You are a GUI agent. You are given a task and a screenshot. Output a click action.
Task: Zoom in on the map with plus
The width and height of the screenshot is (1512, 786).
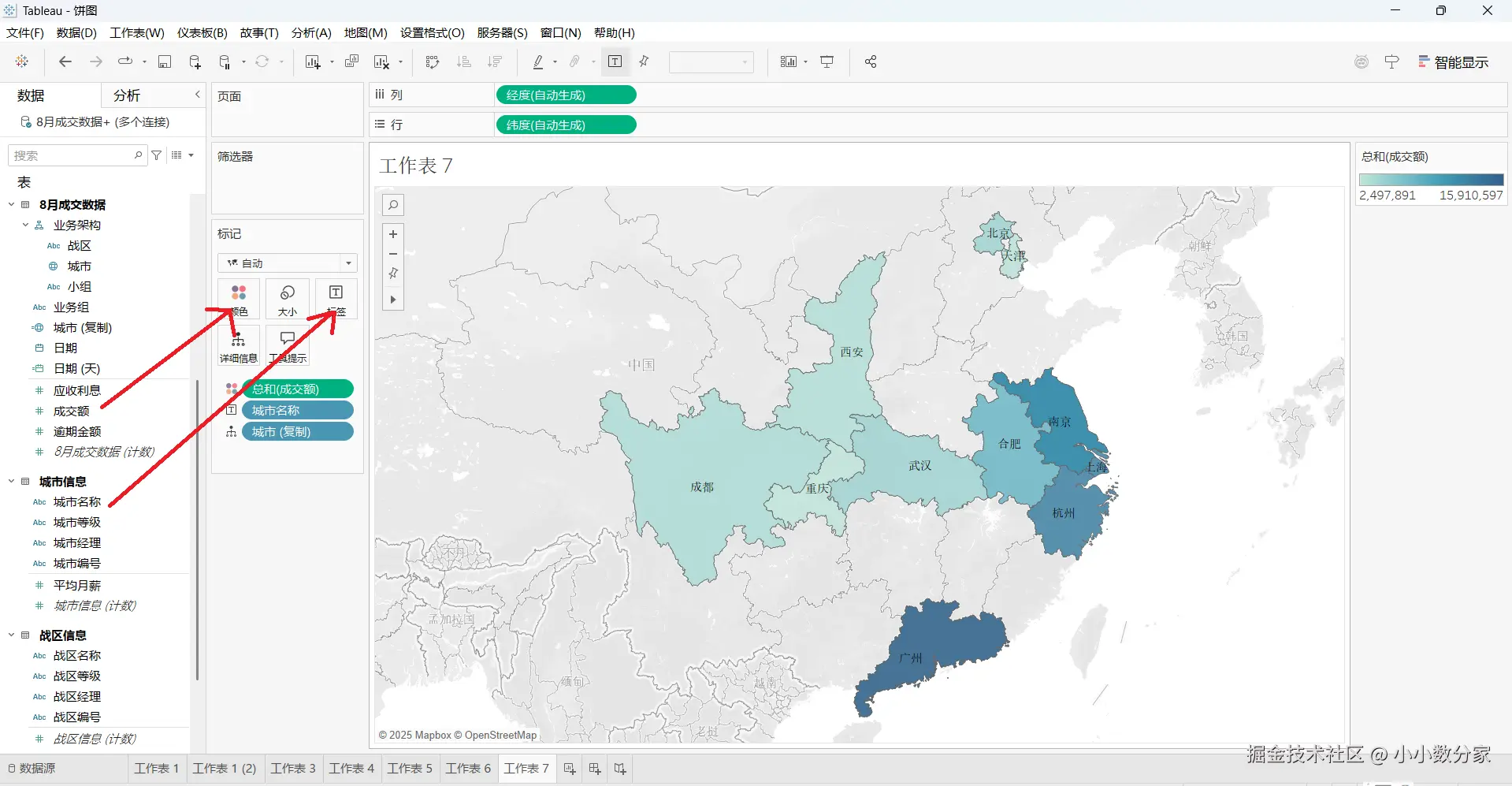click(393, 234)
